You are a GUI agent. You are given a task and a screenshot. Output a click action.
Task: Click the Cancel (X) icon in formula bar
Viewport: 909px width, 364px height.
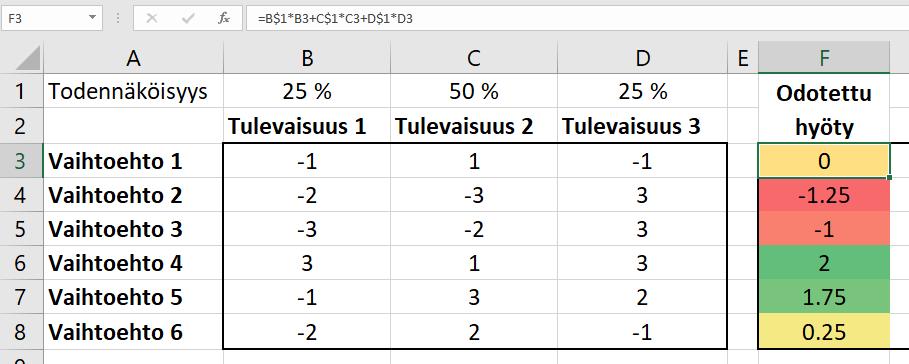click(152, 19)
